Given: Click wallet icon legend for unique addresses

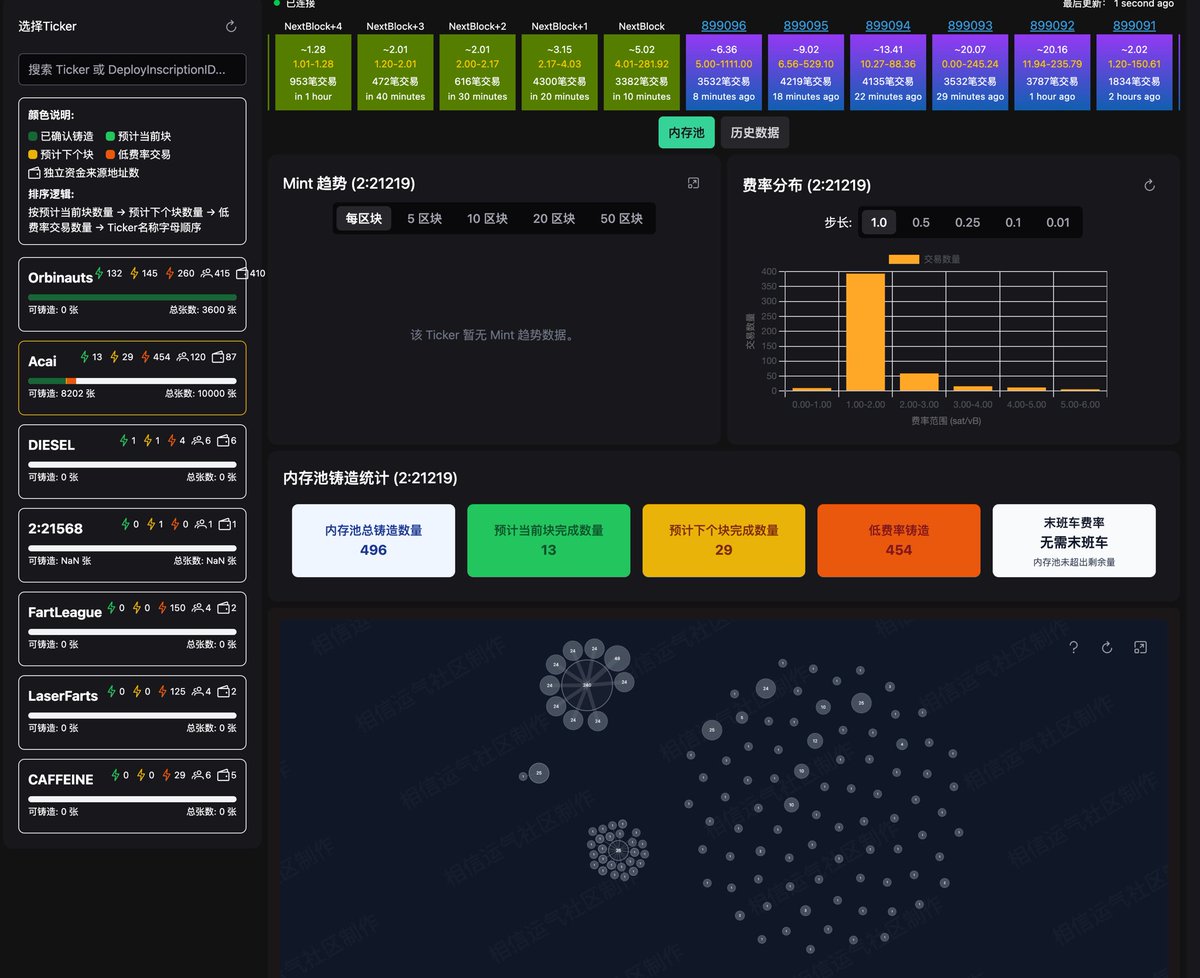Looking at the screenshot, I should (x=34, y=173).
